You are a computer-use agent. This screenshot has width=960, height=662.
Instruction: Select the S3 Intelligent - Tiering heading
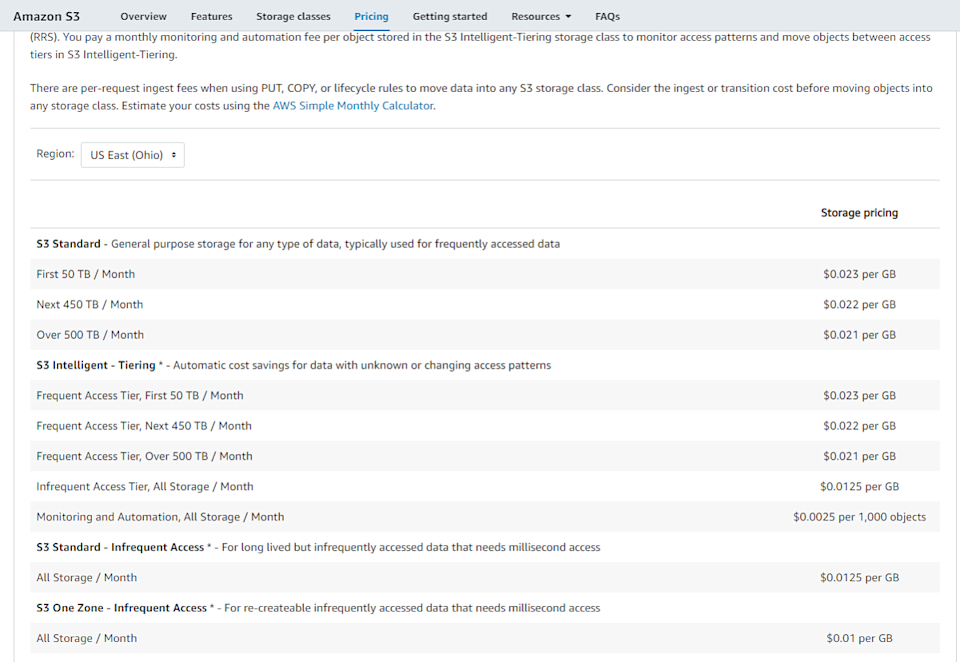coord(96,365)
